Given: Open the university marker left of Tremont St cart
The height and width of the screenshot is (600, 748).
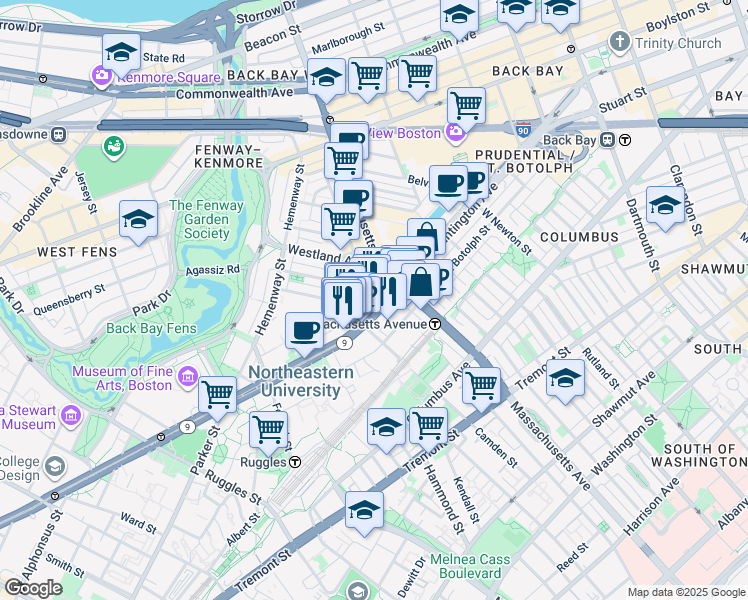Looking at the screenshot, I should [386, 428].
